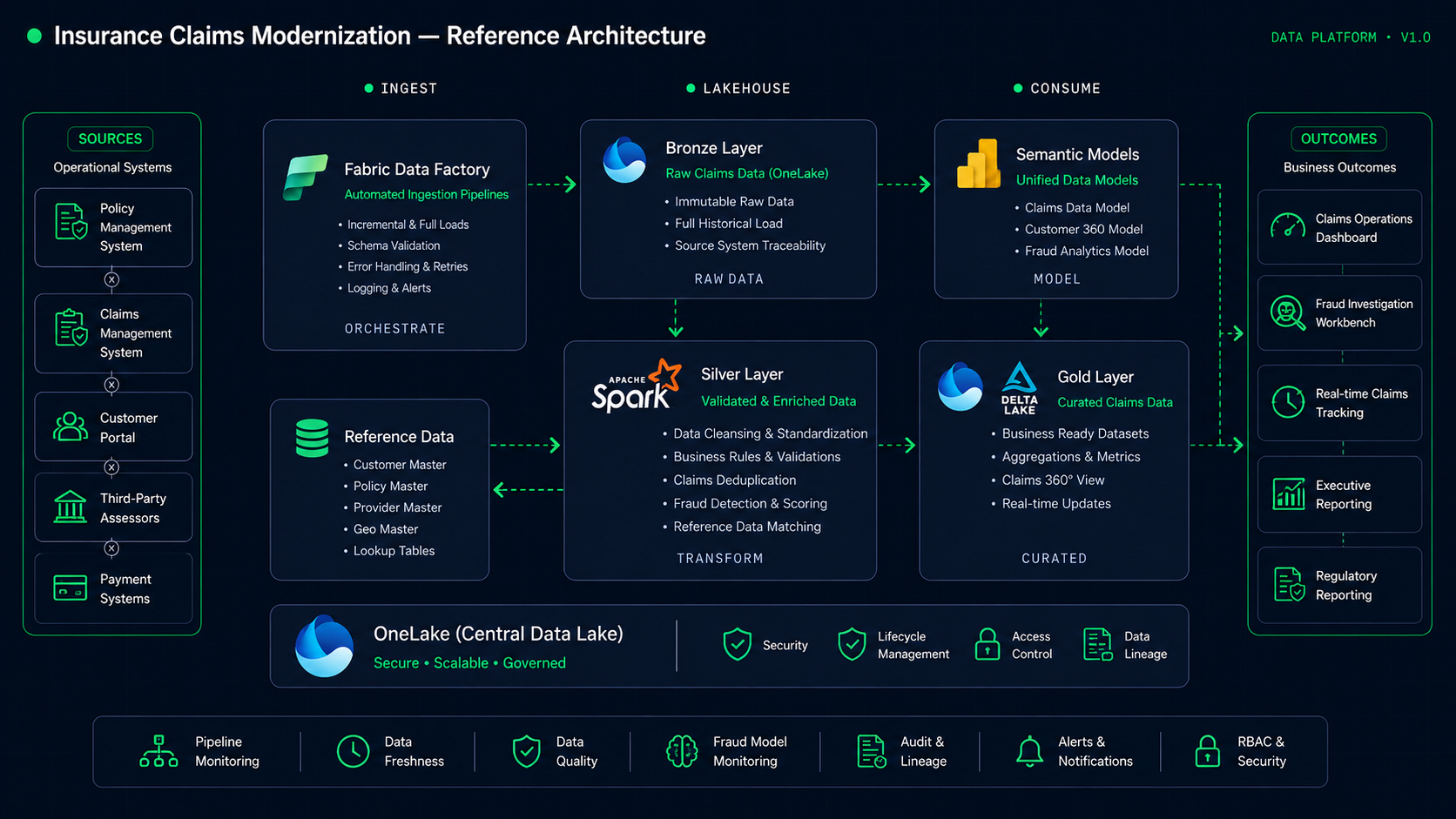Screen dimensions: 1456x819
Task: Click the "Schema Validation" bullet
Action: 394,245
